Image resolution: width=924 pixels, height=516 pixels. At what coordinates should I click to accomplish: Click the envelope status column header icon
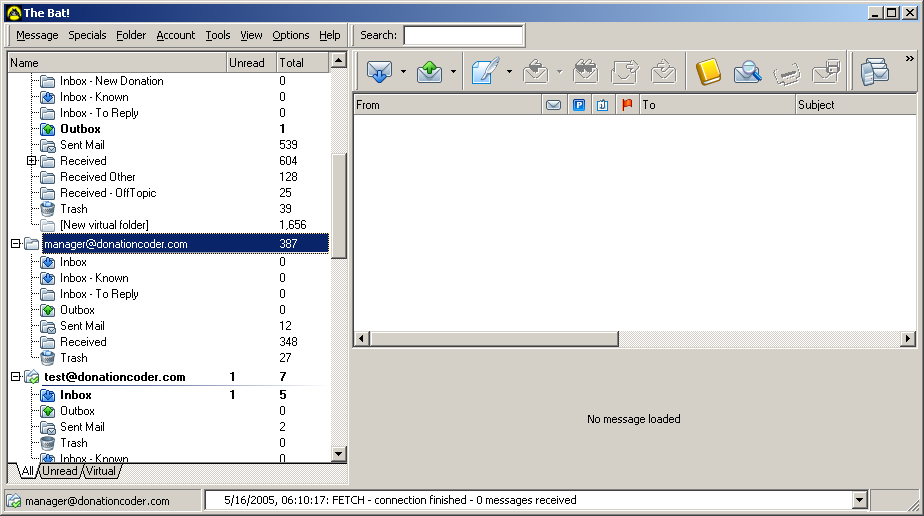(553, 105)
